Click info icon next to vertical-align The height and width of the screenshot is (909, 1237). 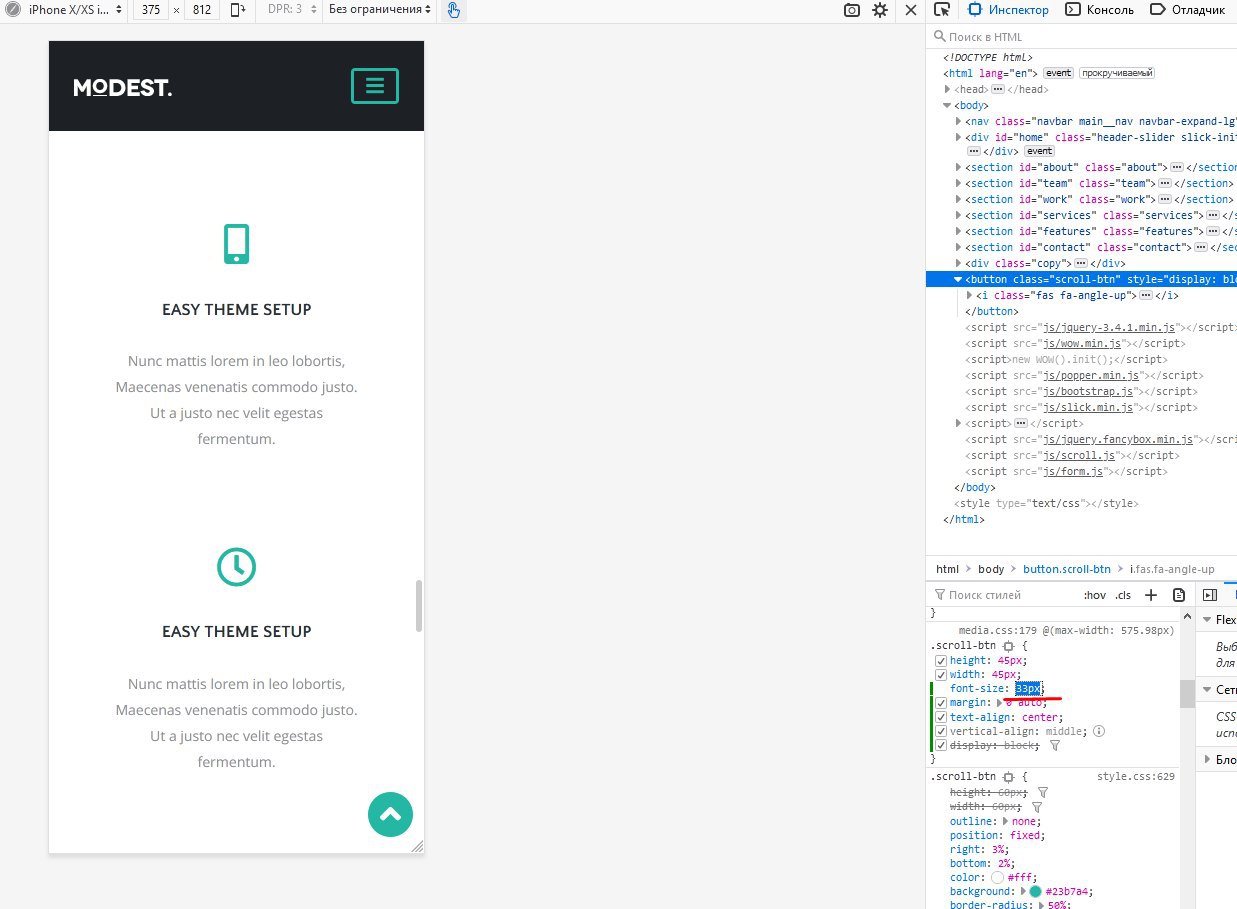(x=1099, y=731)
